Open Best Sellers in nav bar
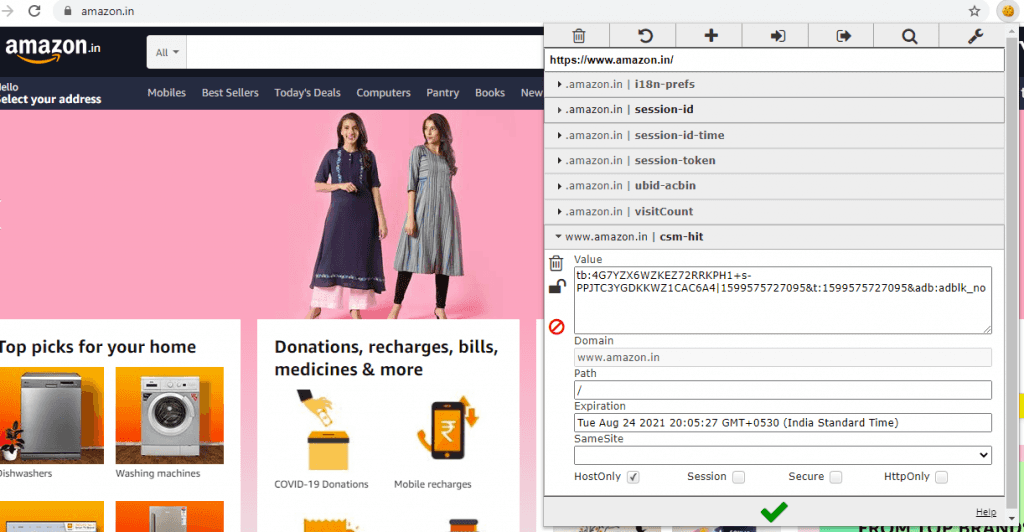This screenshot has height=532, width=1024. point(230,93)
